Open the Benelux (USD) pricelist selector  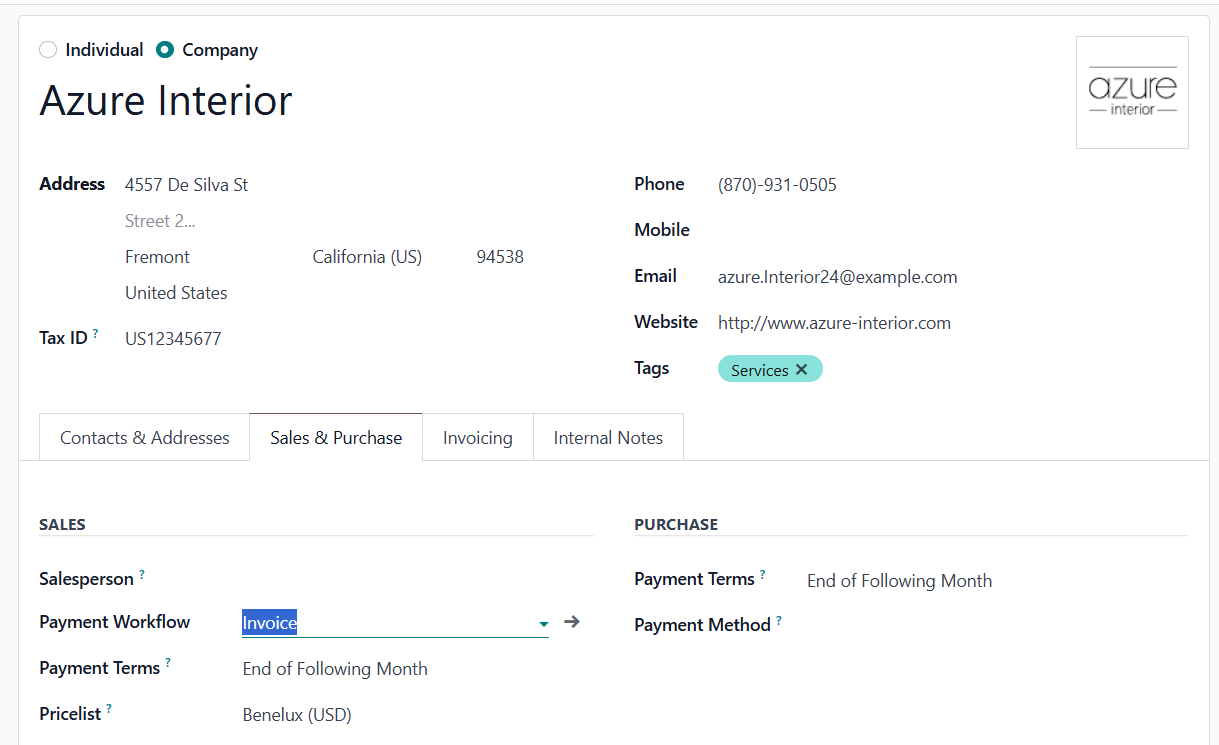coord(296,714)
